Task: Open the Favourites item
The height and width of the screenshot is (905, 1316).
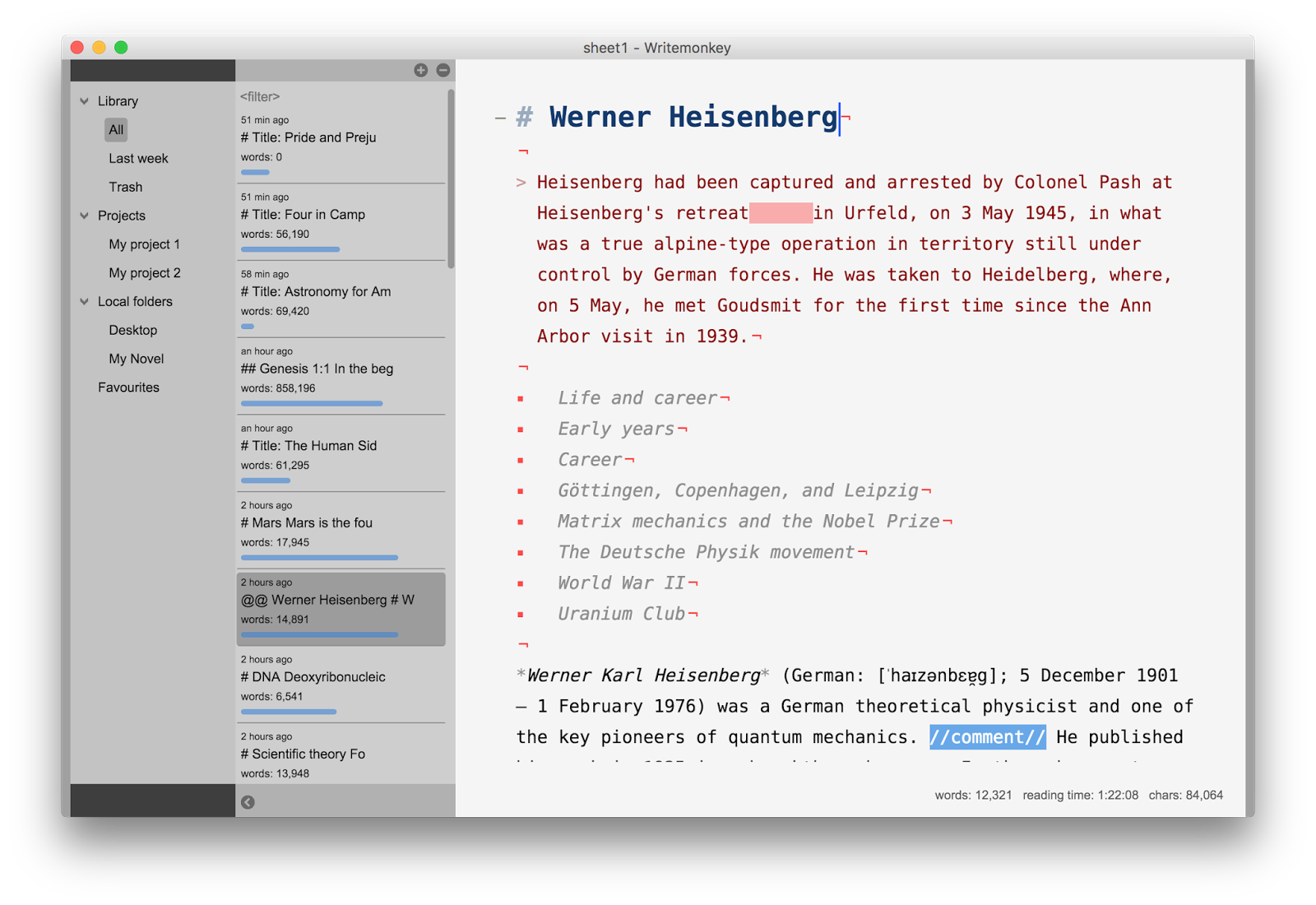Action: (x=128, y=388)
